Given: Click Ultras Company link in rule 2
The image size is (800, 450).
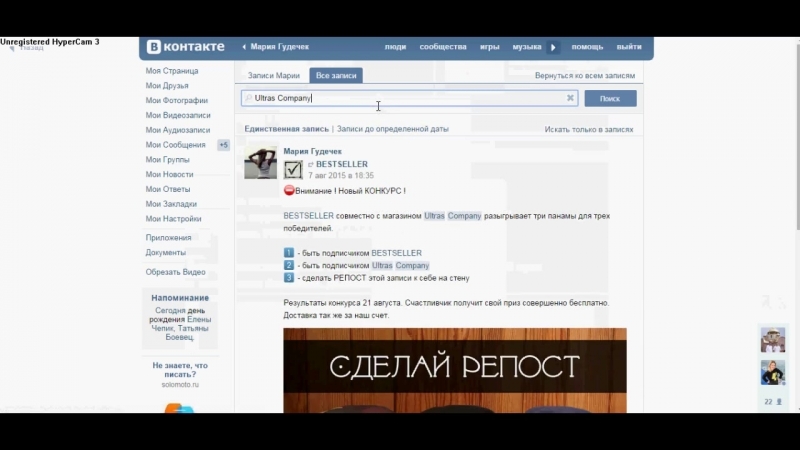Looking at the screenshot, I should (401, 266).
